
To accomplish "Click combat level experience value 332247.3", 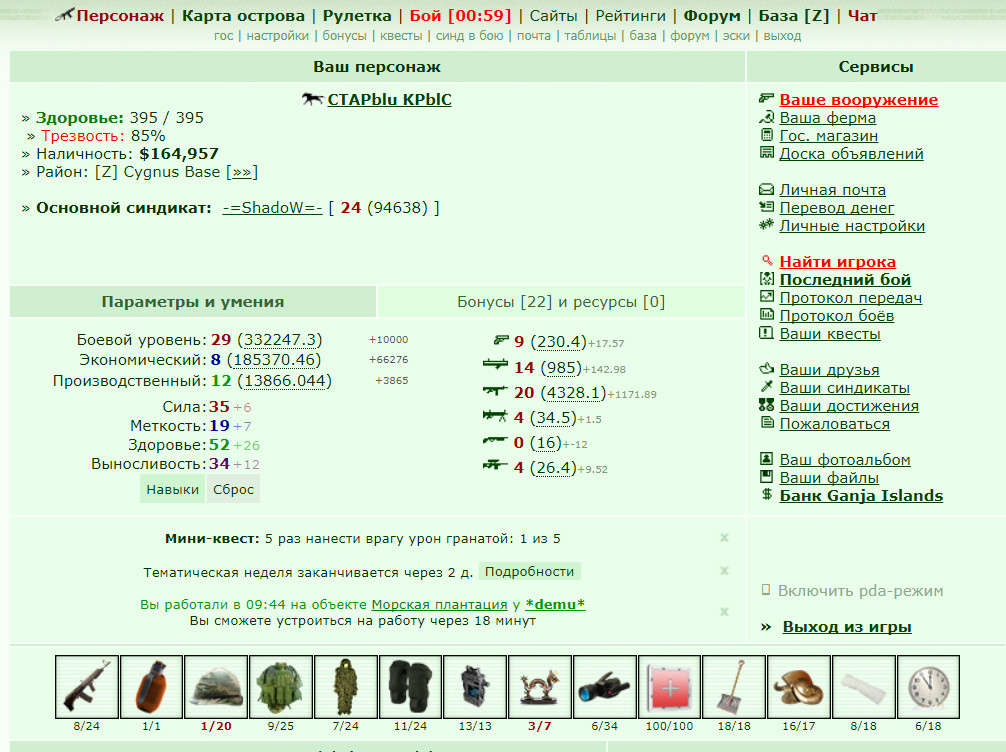I will click(280, 339).
